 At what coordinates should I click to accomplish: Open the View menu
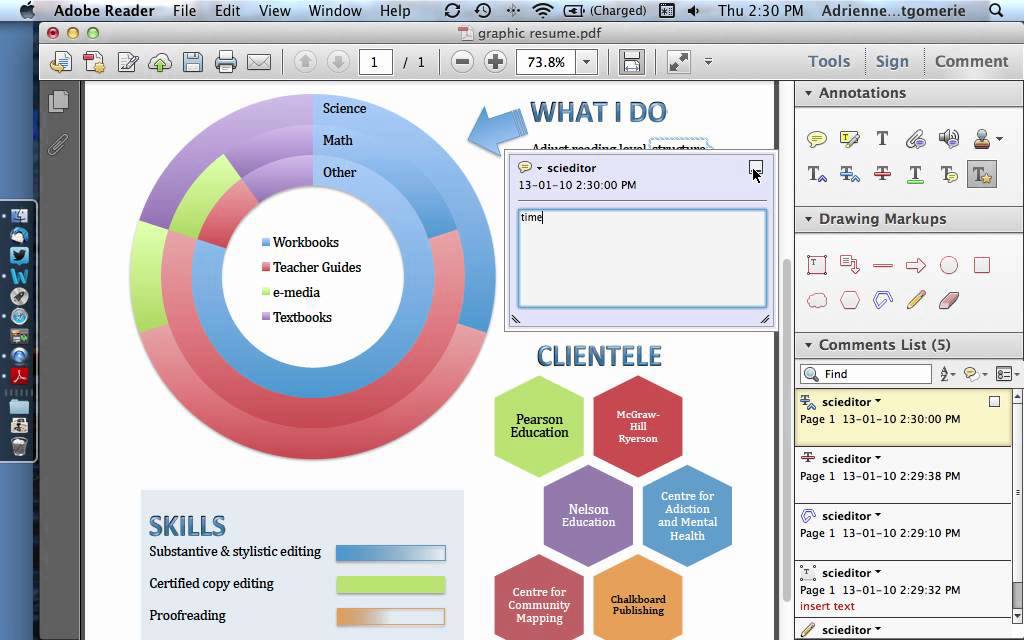tap(274, 10)
